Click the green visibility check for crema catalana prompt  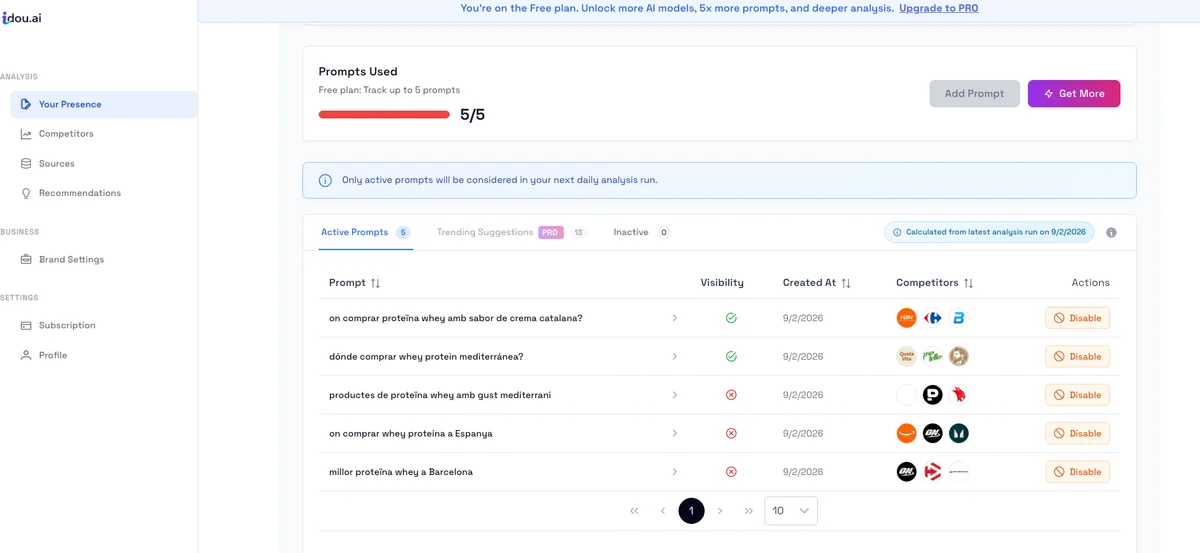coord(731,318)
